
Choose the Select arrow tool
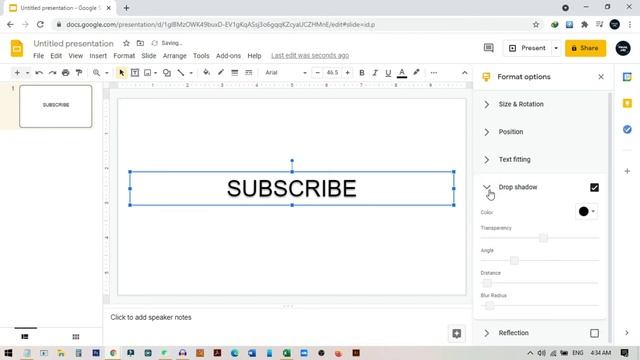[121, 73]
